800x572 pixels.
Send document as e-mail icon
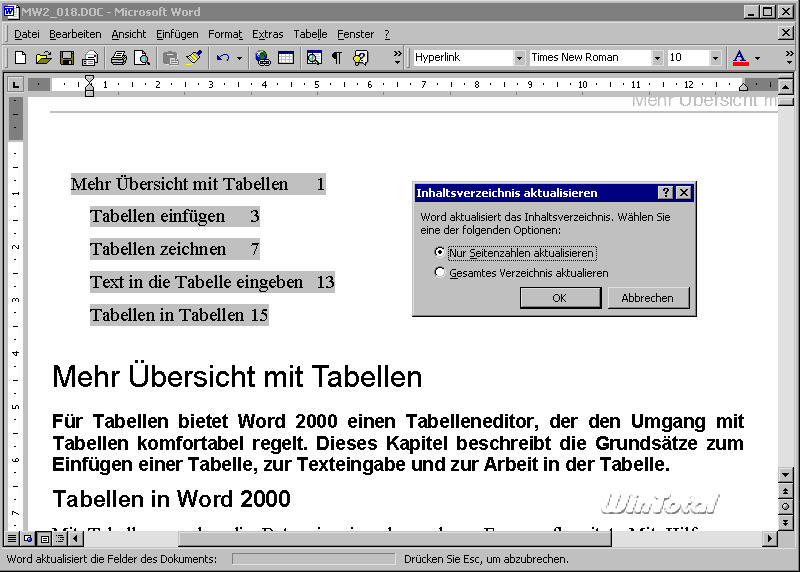(90, 58)
